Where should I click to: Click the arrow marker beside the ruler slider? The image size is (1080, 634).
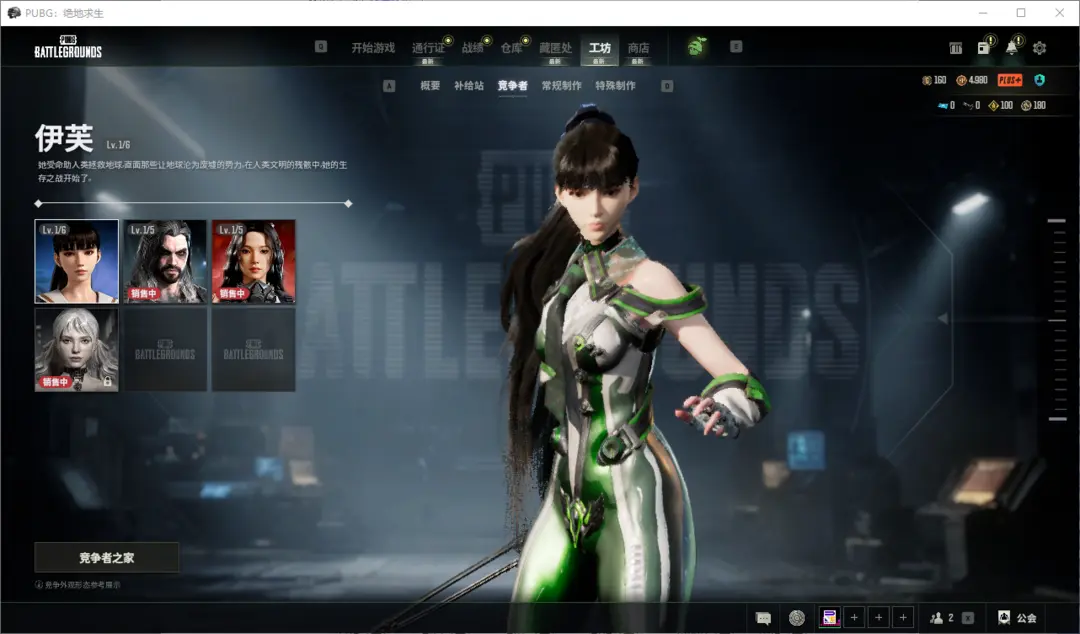point(943,318)
